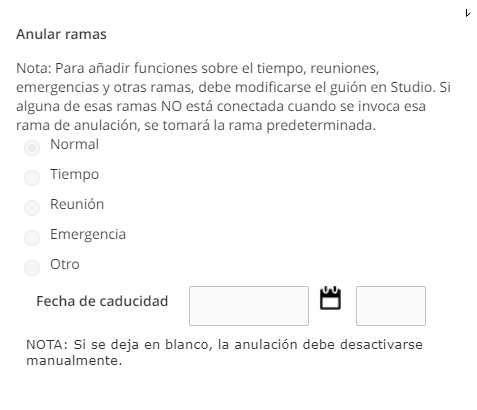The height and width of the screenshot is (410, 477).
Task: Select the Normal radio button
Action: coord(32,148)
